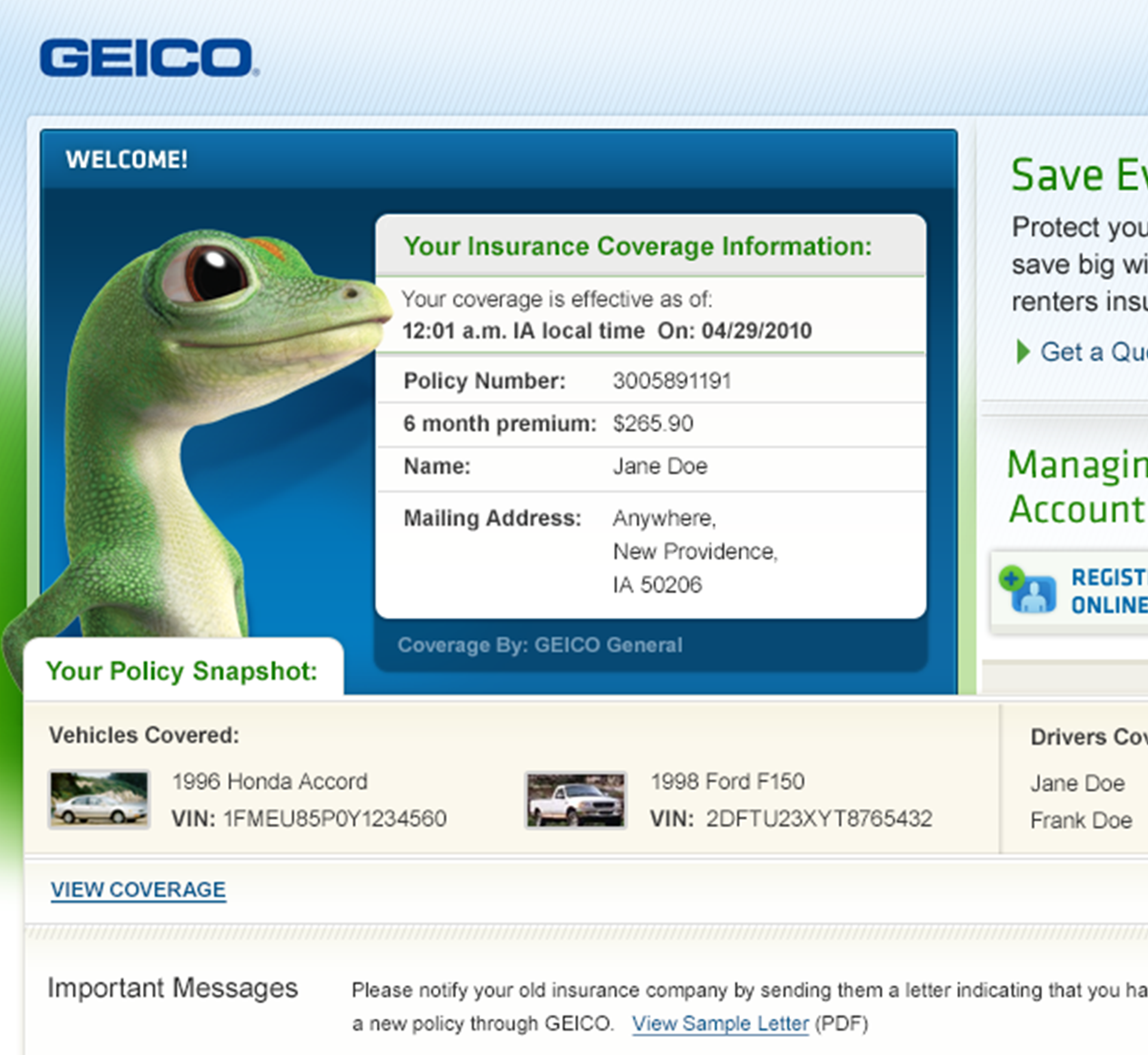Image resolution: width=1148 pixels, height=1055 pixels.
Task: Select the Register Online person icon
Action: point(1034,595)
